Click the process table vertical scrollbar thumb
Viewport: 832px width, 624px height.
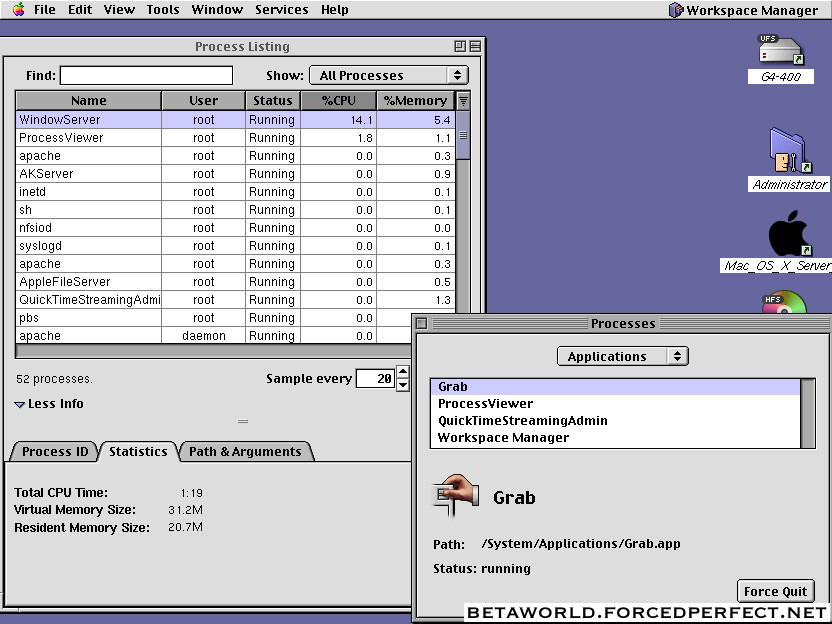click(463, 135)
